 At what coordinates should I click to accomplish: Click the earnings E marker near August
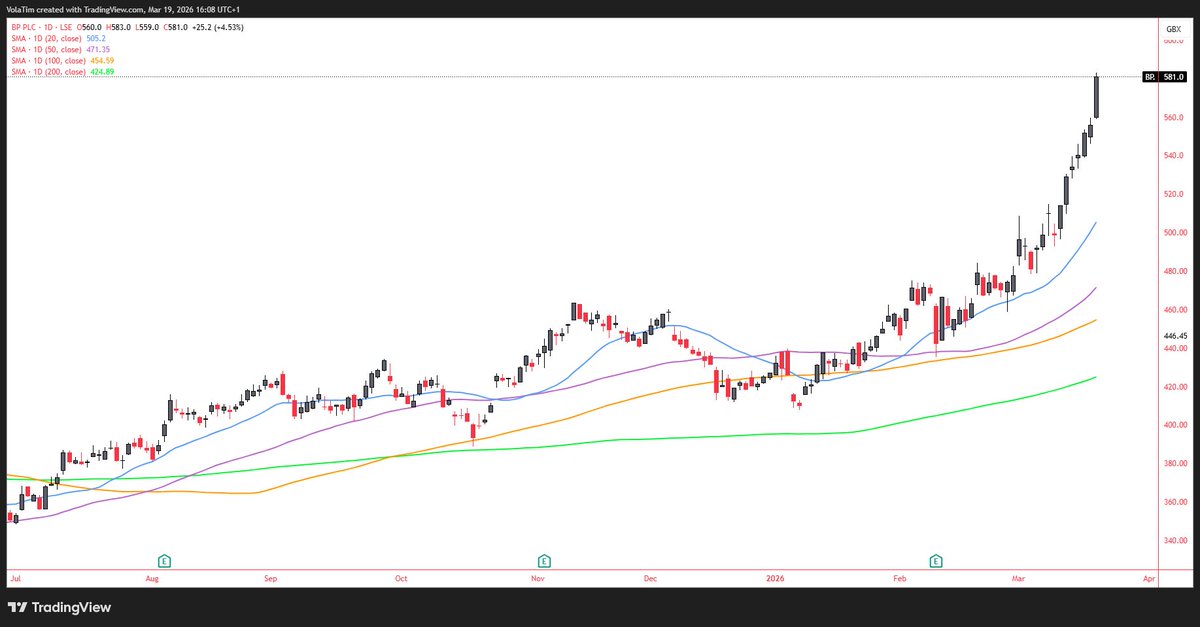coord(164,561)
